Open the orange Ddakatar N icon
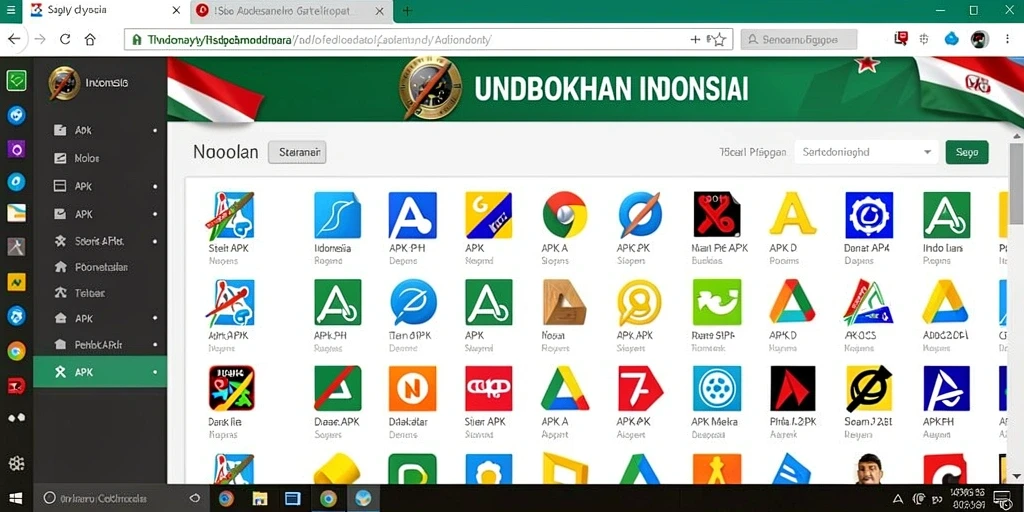This screenshot has height=512, width=1024. click(x=413, y=389)
